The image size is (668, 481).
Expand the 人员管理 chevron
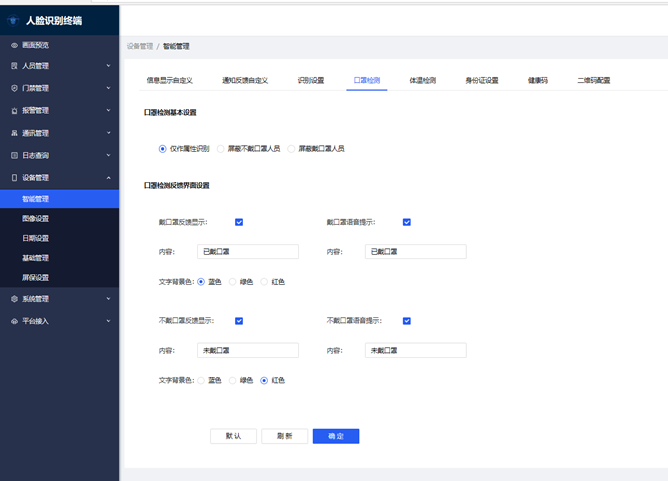108,66
